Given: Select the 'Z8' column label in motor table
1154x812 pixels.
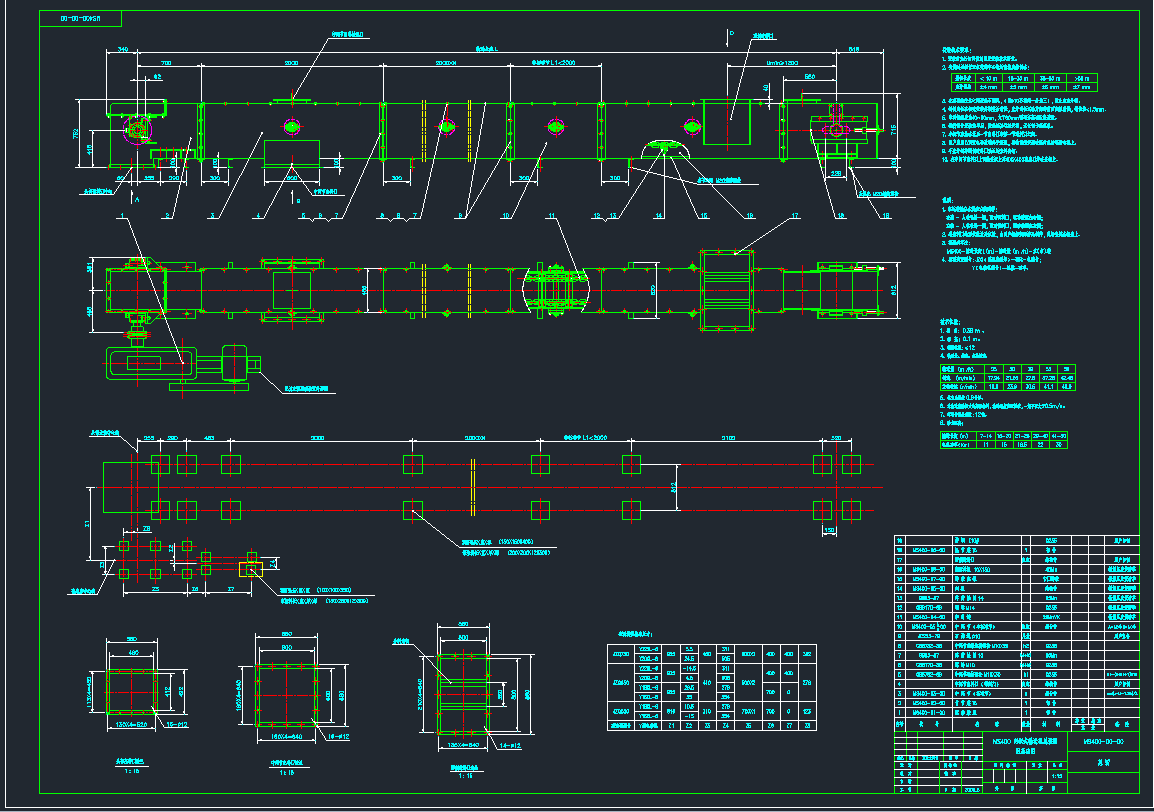Looking at the screenshot, I should coord(807,725).
